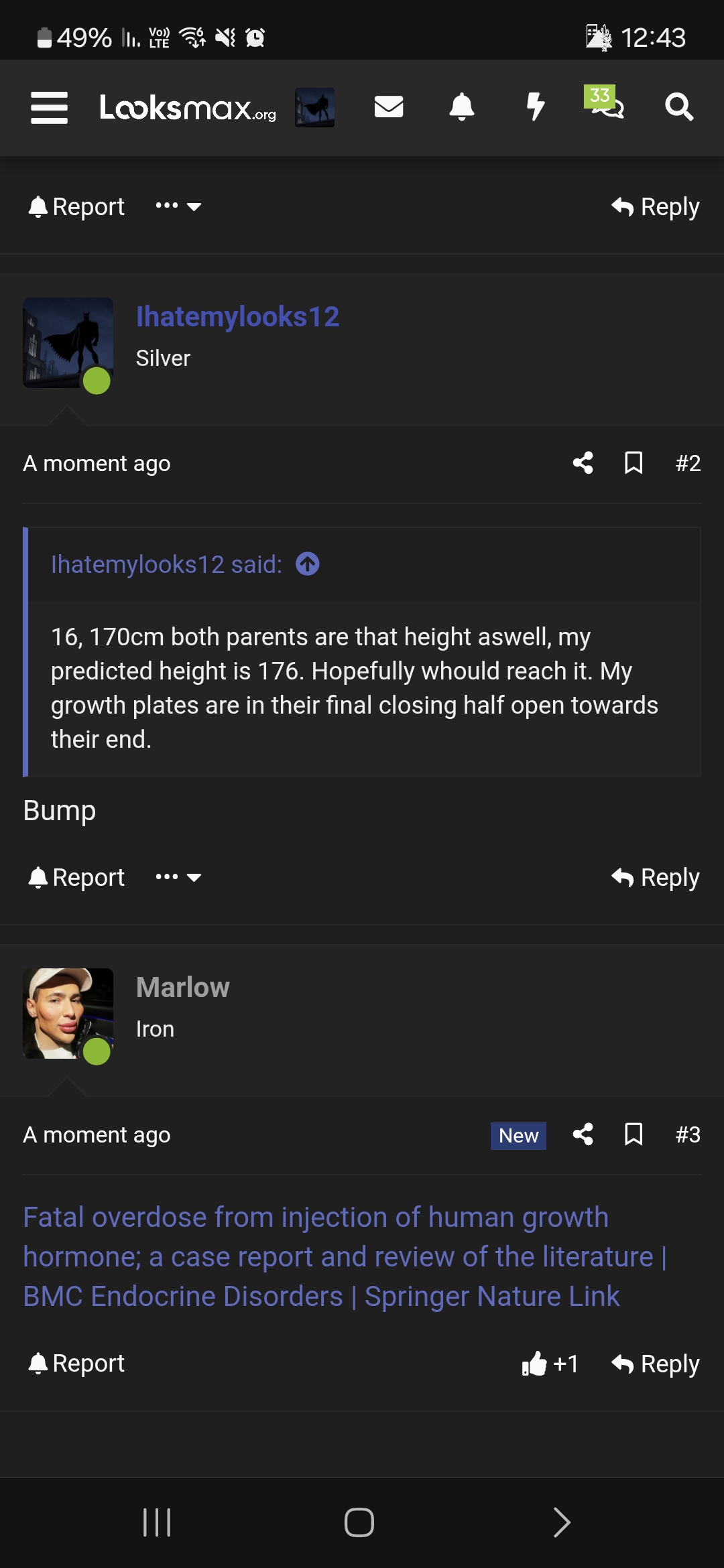The height and width of the screenshot is (1568, 724).
Task: Open the hamburger navigation menu
Action: point(49,108)
